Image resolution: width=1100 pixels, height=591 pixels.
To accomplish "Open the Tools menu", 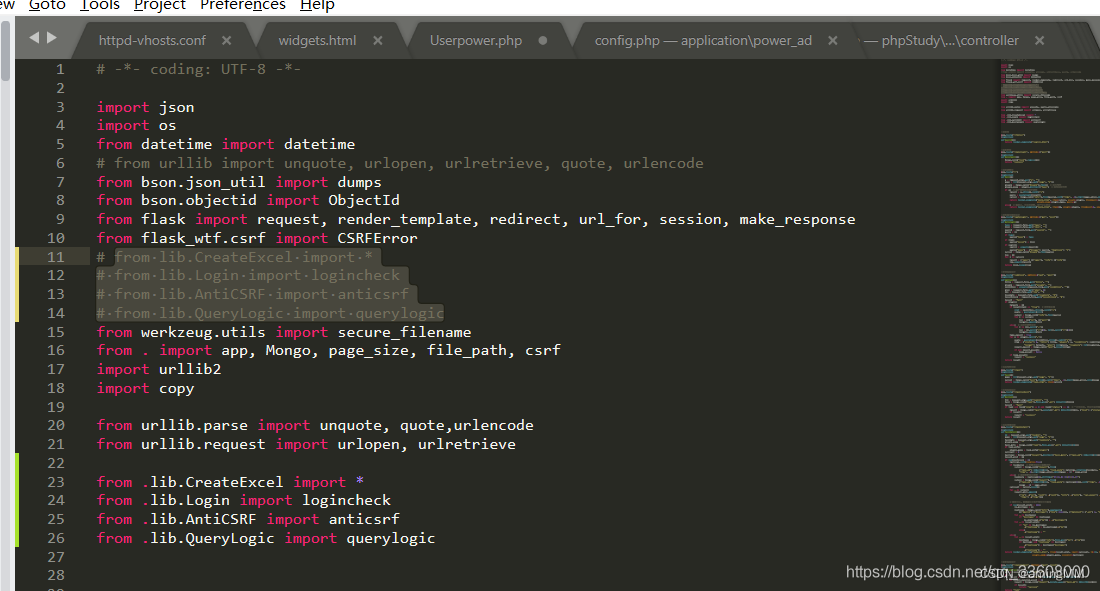I will point(100,5).
